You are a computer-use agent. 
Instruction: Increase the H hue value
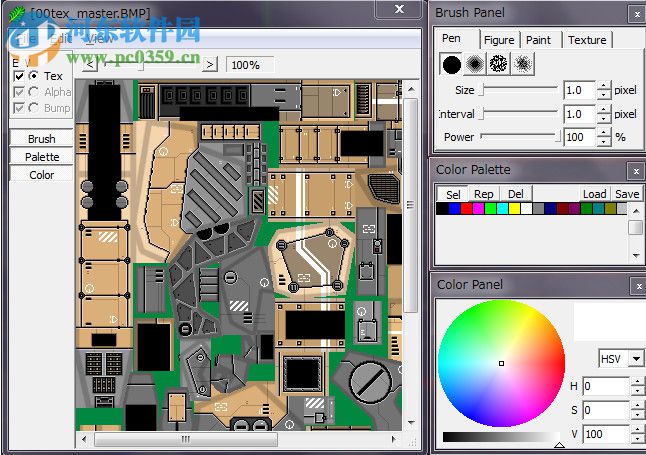(x=638, y=382)
